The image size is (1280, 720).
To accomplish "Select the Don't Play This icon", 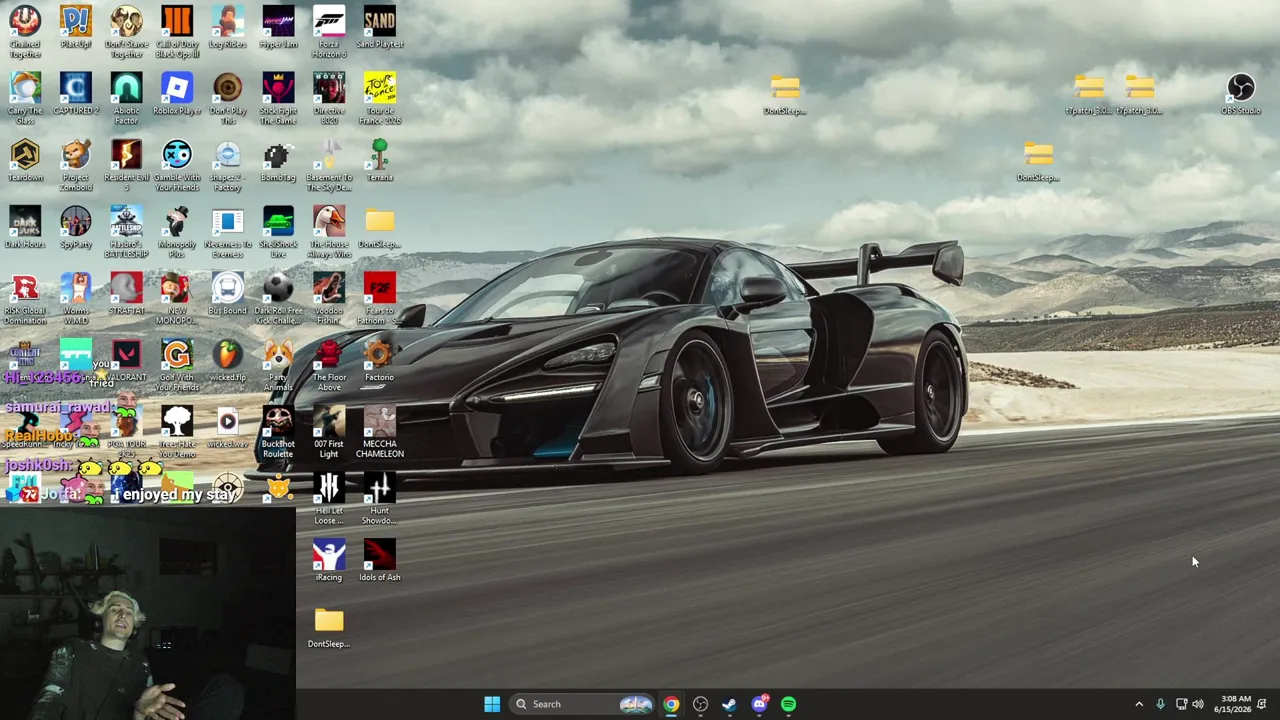I will click(227, 98).
